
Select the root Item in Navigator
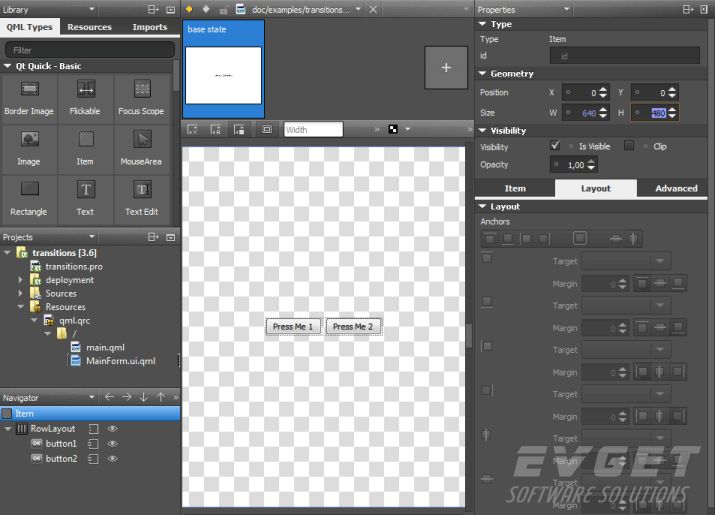[90, 413]
